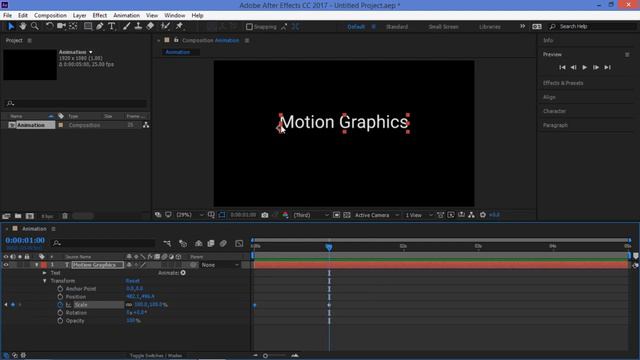The width and height of the screenshot is (640, 360).
Task: Click the motion blur enable icon in timeline
Action: [223, 243]
